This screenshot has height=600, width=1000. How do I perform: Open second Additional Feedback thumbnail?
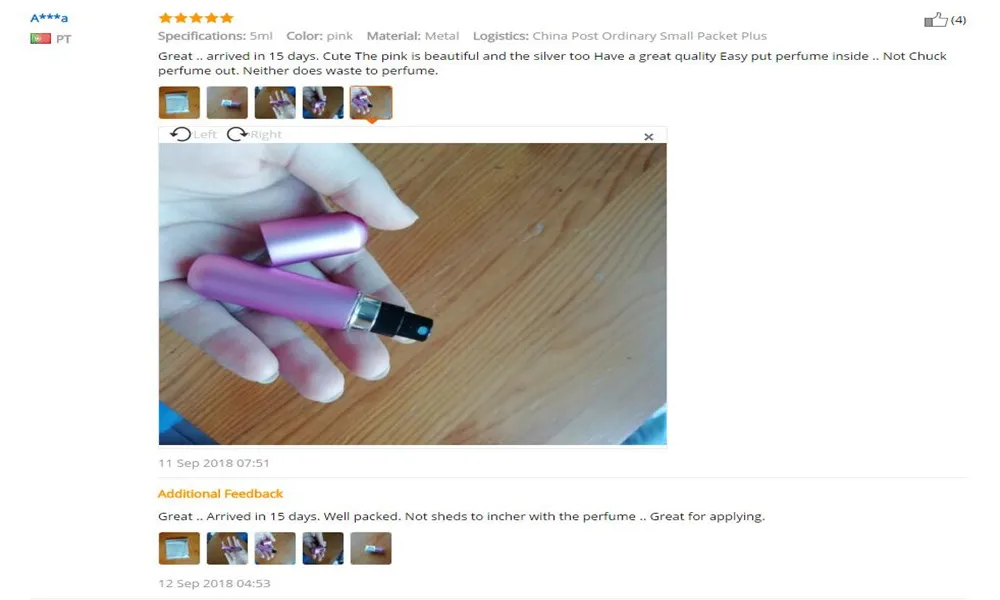227,548
